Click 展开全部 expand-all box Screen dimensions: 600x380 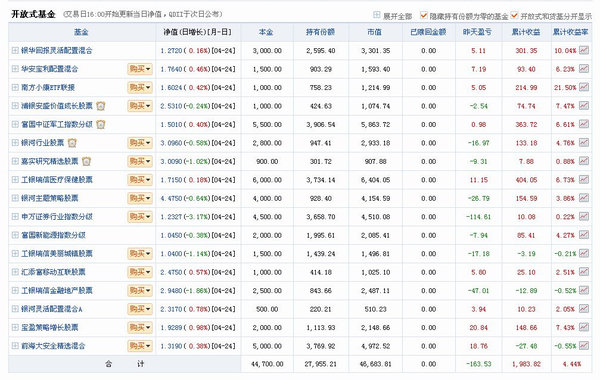tap(377, 15)
